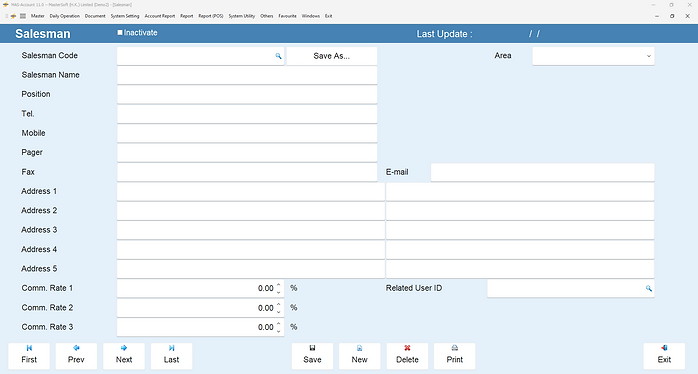Open the System Setting menu

[x=125, y=16]
